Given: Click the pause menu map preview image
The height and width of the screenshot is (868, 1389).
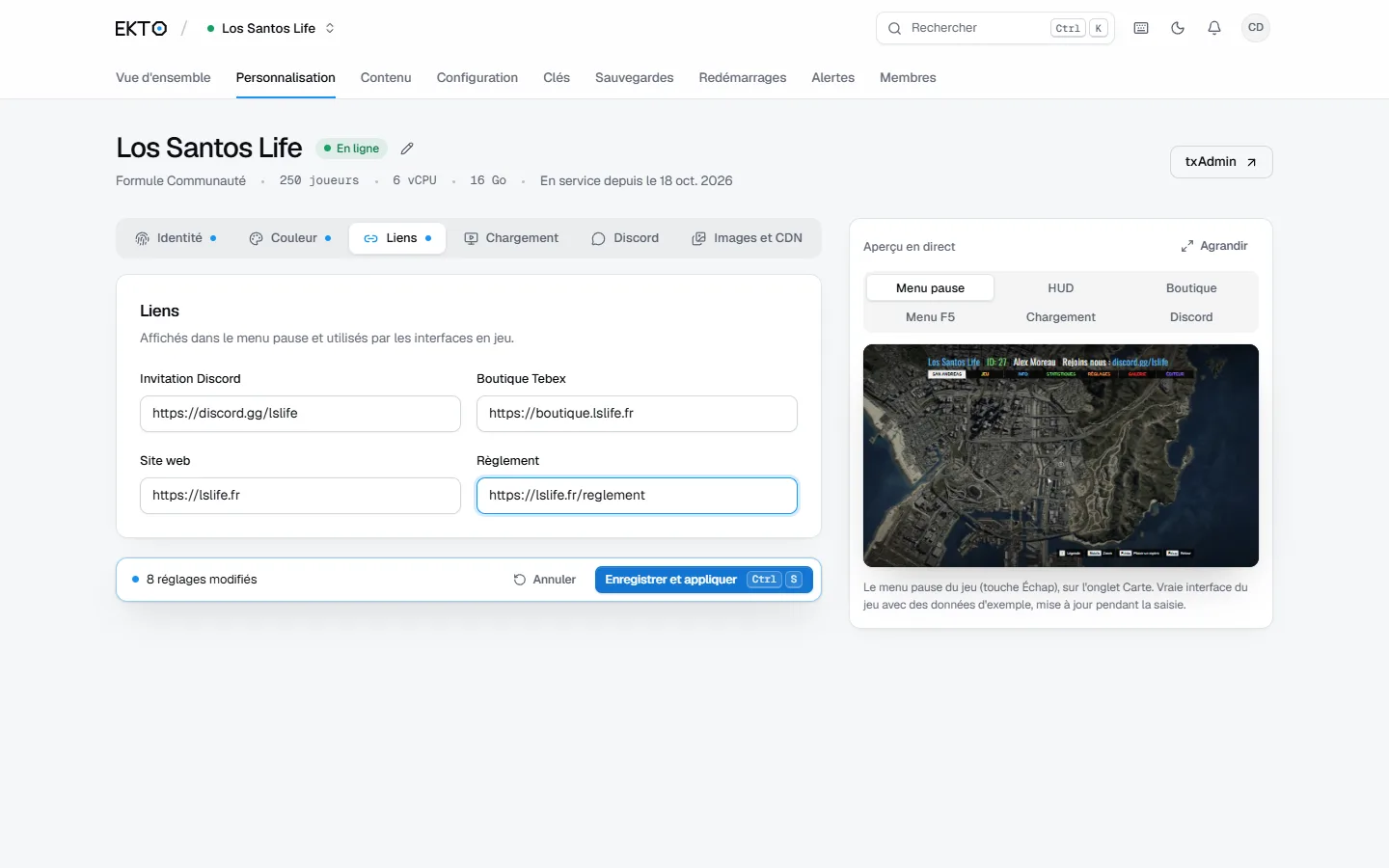Looking at the screenshot, I should (x=1061, y=455).
